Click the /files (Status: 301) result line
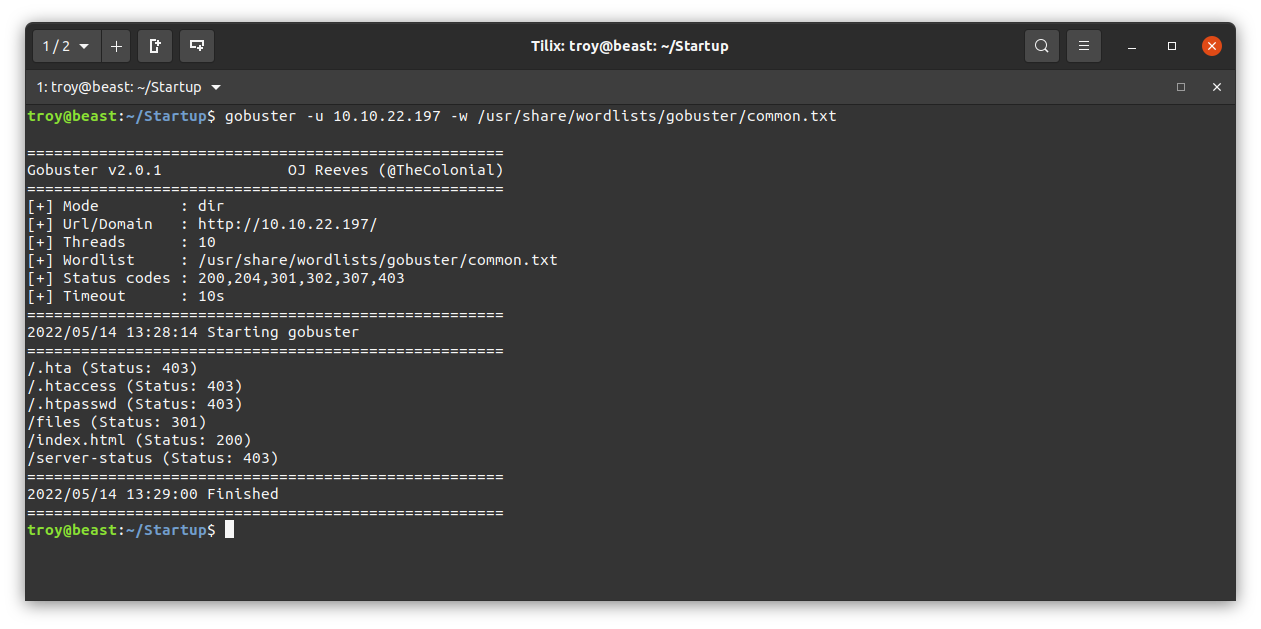 (117, 422)
